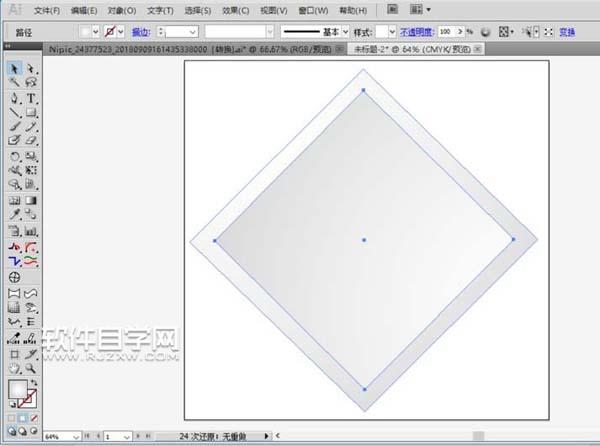Activate the Type (T) tool

click(31, 98)
